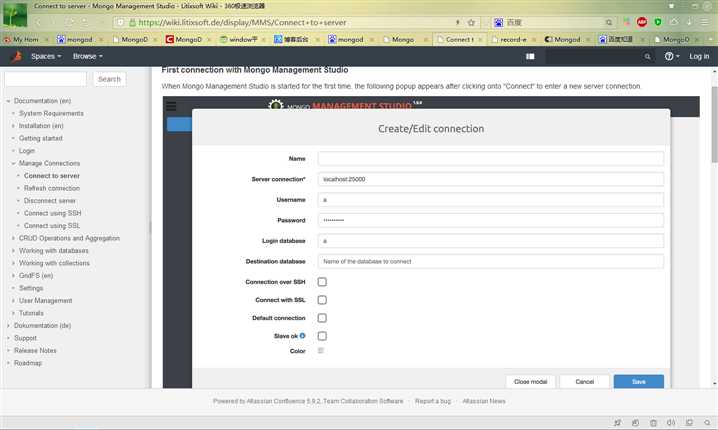The height and width of the screenshot is (430, 718).
Task: Collapse the Documentation (en) tree node
Action: tap(8, 101)
